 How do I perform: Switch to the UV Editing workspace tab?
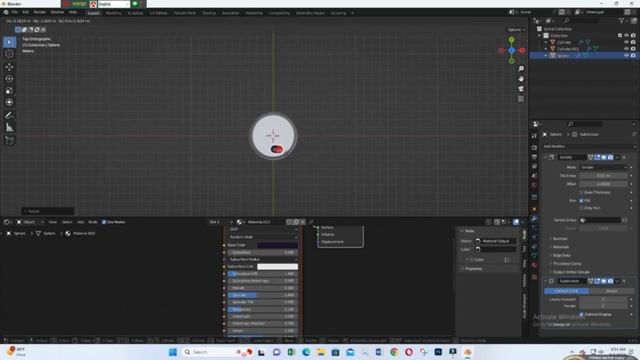(158, 13)
